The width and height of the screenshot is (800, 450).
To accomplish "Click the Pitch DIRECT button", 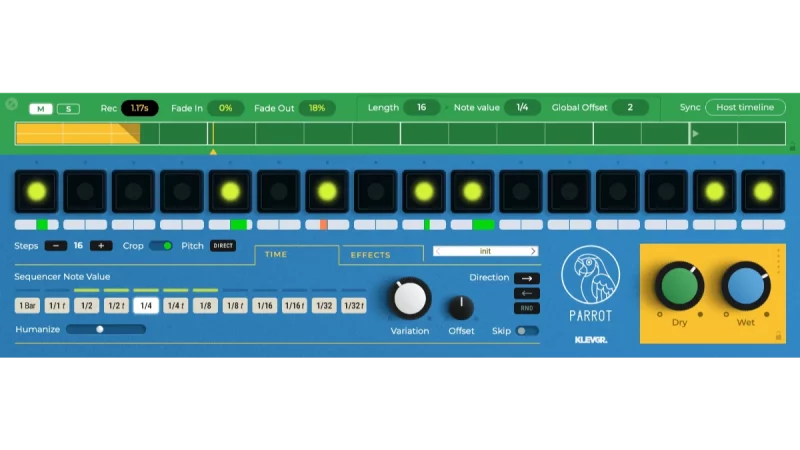I will coord(223,246).
